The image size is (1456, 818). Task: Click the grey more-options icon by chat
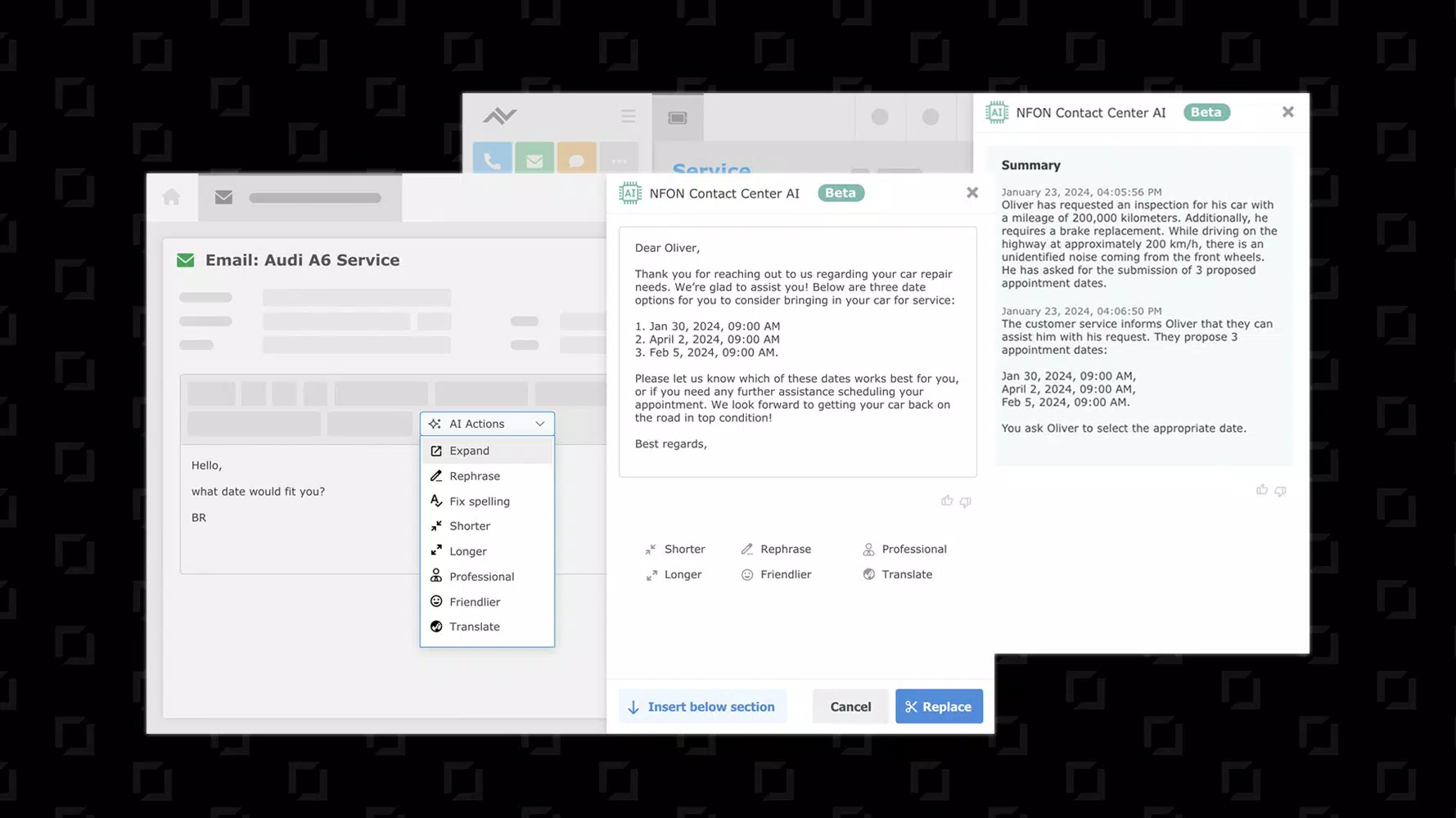click(x=620, y=158)
